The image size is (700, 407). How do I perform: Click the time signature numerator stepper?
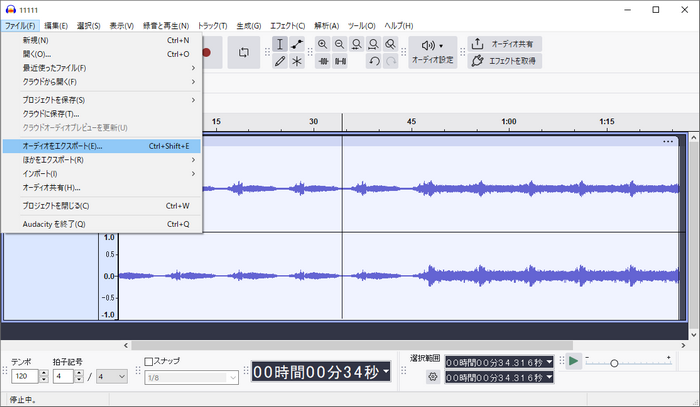pos(79,376)
